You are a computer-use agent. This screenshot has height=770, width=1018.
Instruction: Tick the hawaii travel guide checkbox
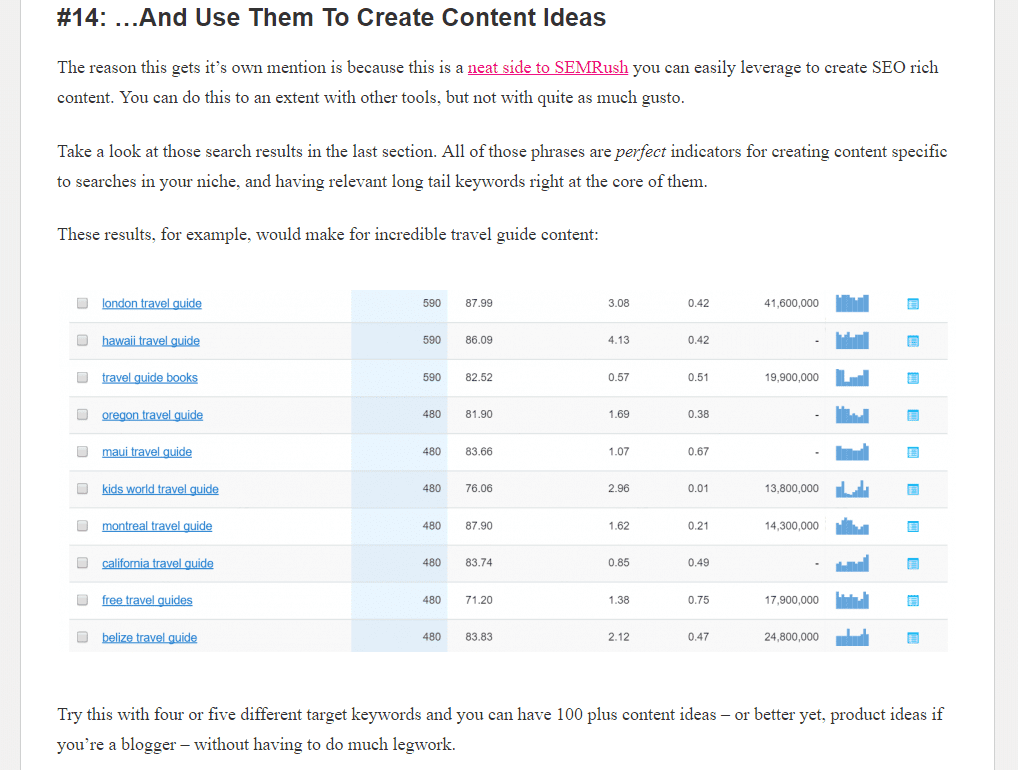tap(82, 340)
